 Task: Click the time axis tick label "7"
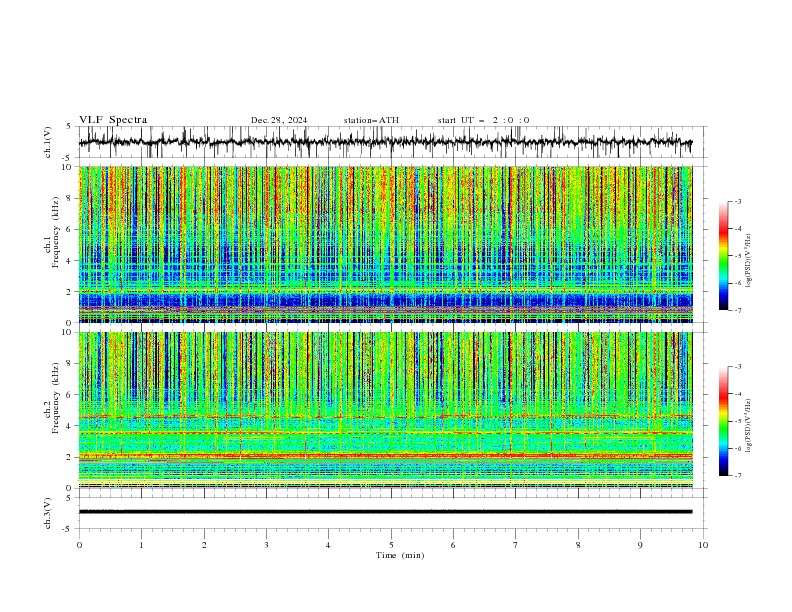516,545
